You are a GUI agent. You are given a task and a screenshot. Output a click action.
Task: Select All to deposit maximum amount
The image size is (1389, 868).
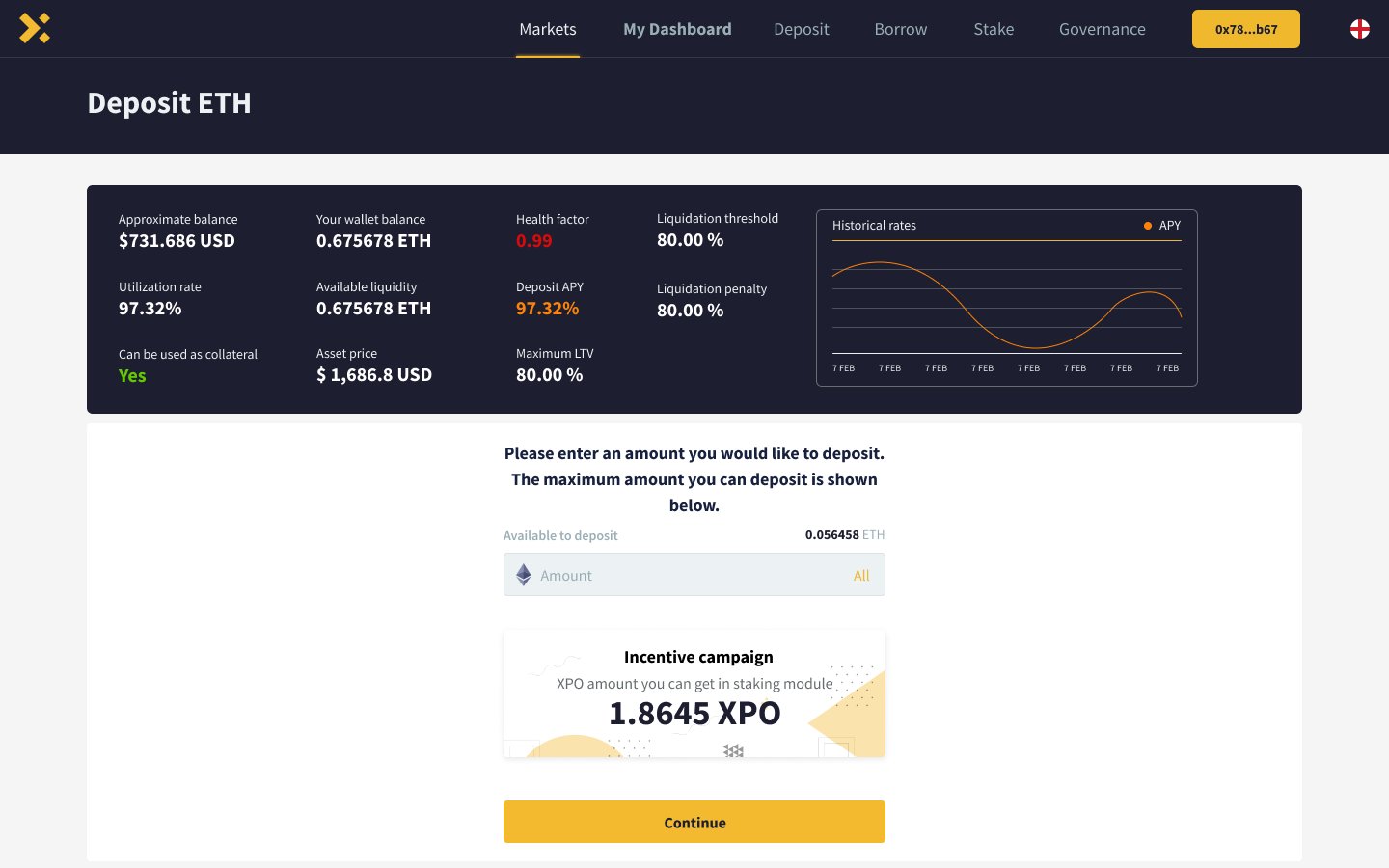click(x=861, y=575)
